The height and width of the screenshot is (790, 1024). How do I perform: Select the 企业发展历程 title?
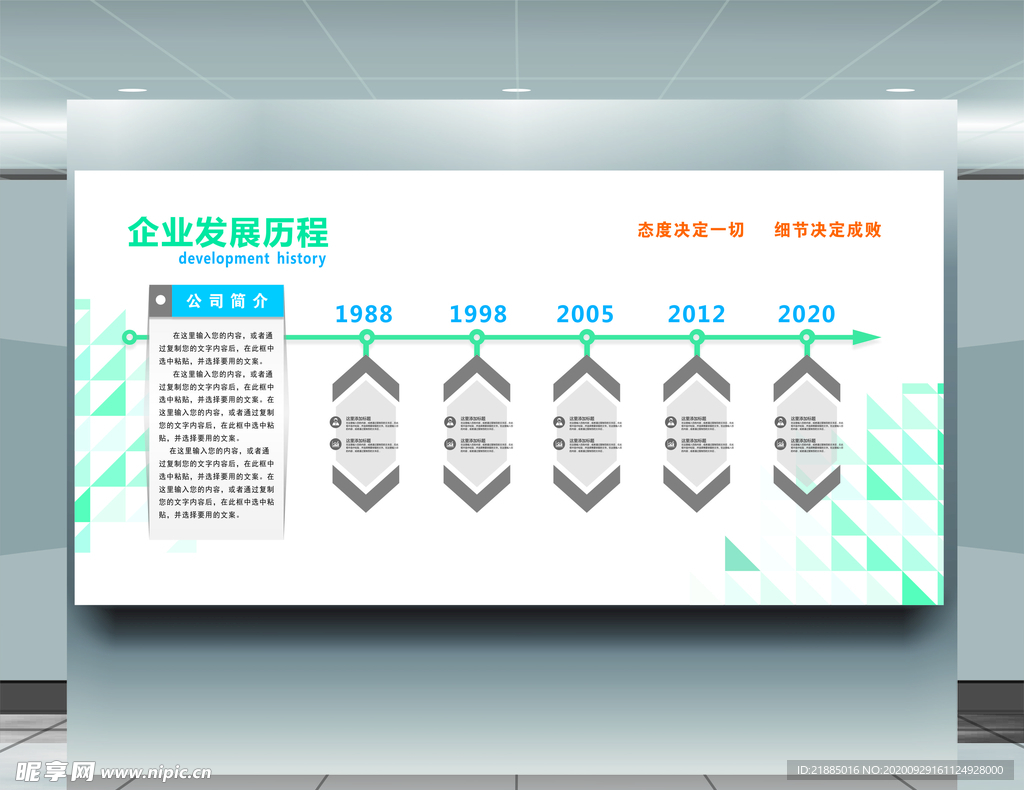coord(228,233)
